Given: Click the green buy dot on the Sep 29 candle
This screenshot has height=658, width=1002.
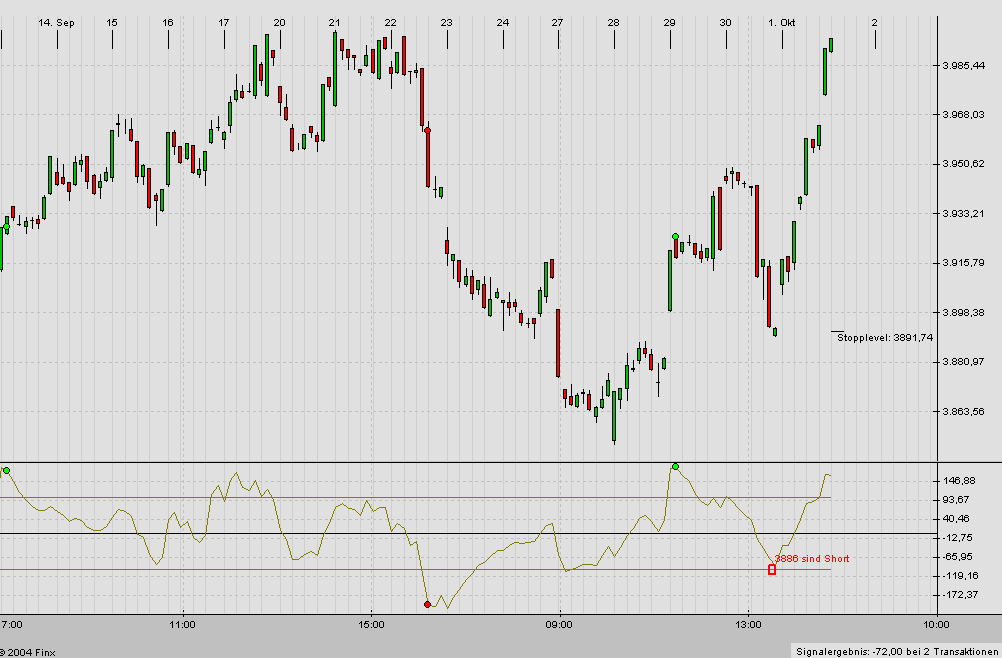Looking at the screenshot, I should tap(676, 237).
